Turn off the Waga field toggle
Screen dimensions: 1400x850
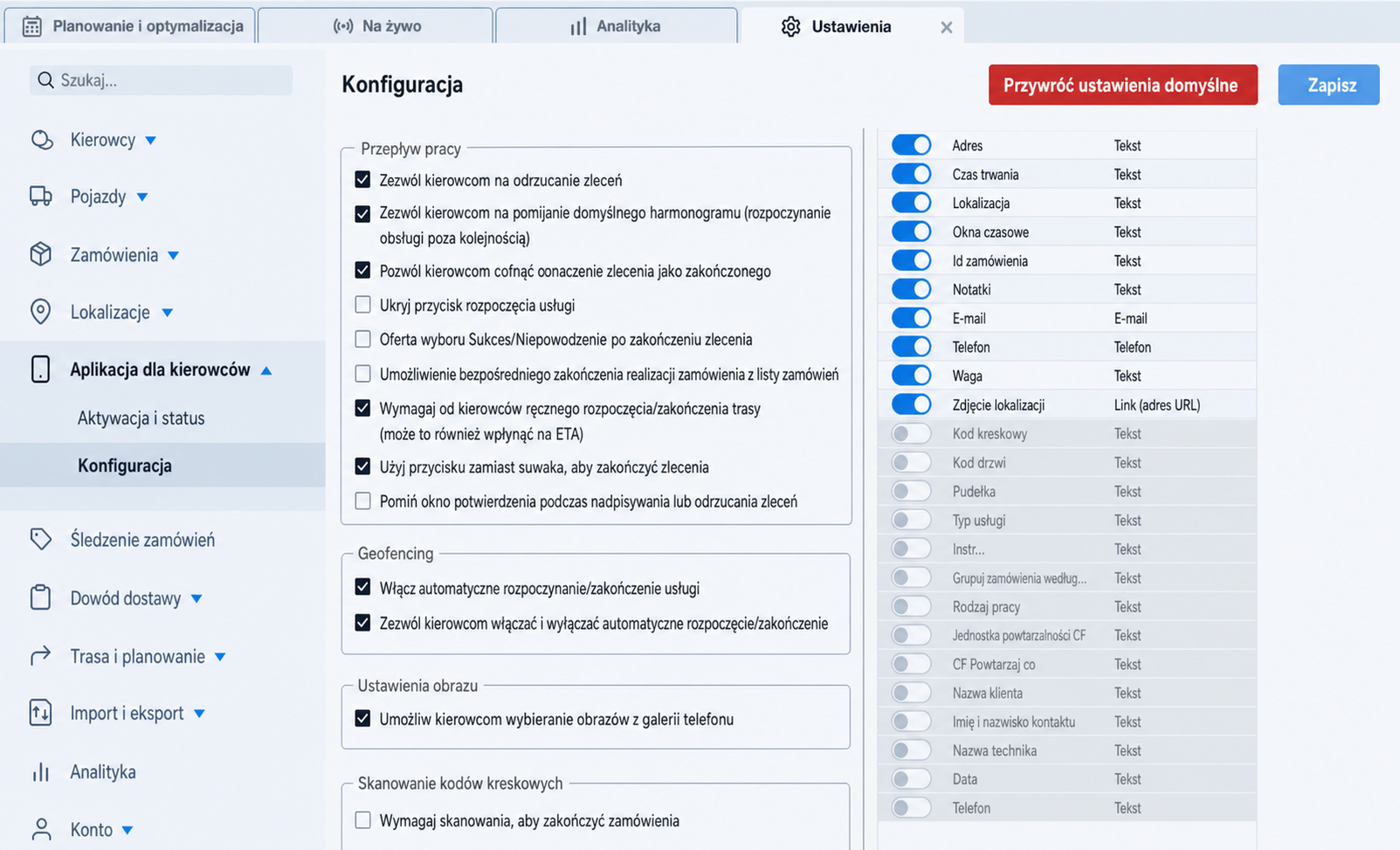(911, 376)
